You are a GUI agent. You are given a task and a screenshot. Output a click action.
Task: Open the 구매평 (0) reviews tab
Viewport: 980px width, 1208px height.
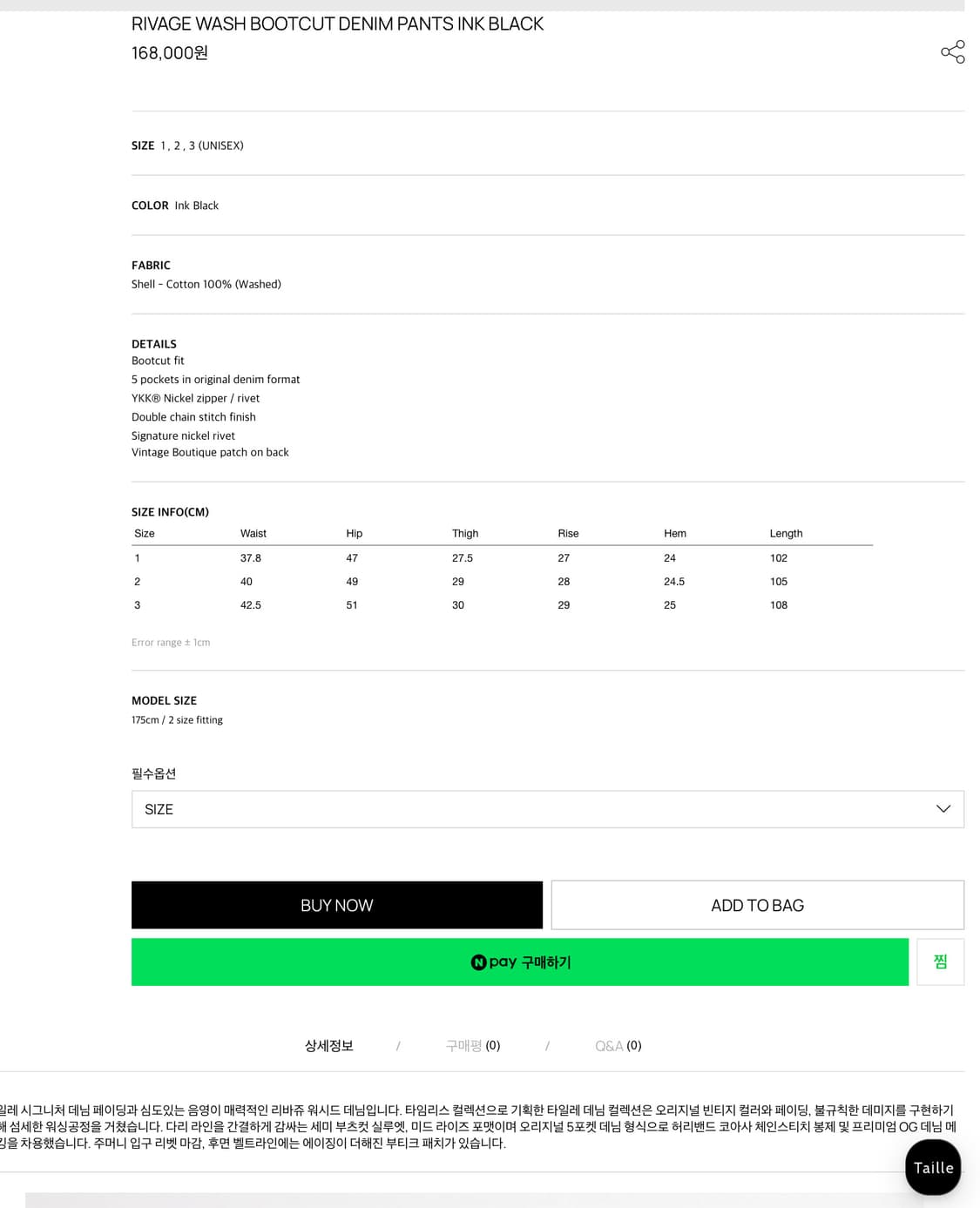click(x=472, y=1045)
